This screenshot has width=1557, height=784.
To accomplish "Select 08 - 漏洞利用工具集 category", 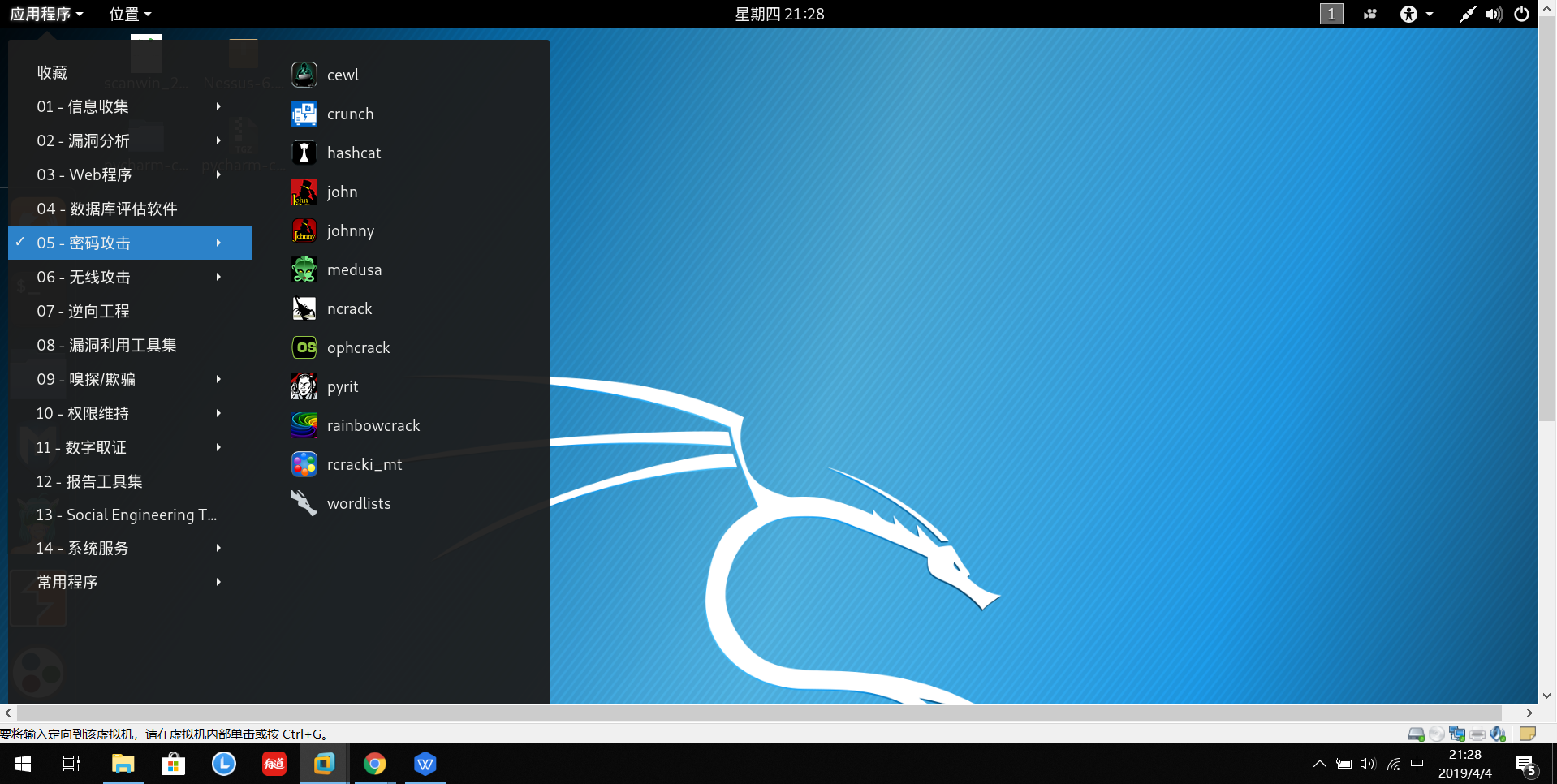I will click(130, 345).
